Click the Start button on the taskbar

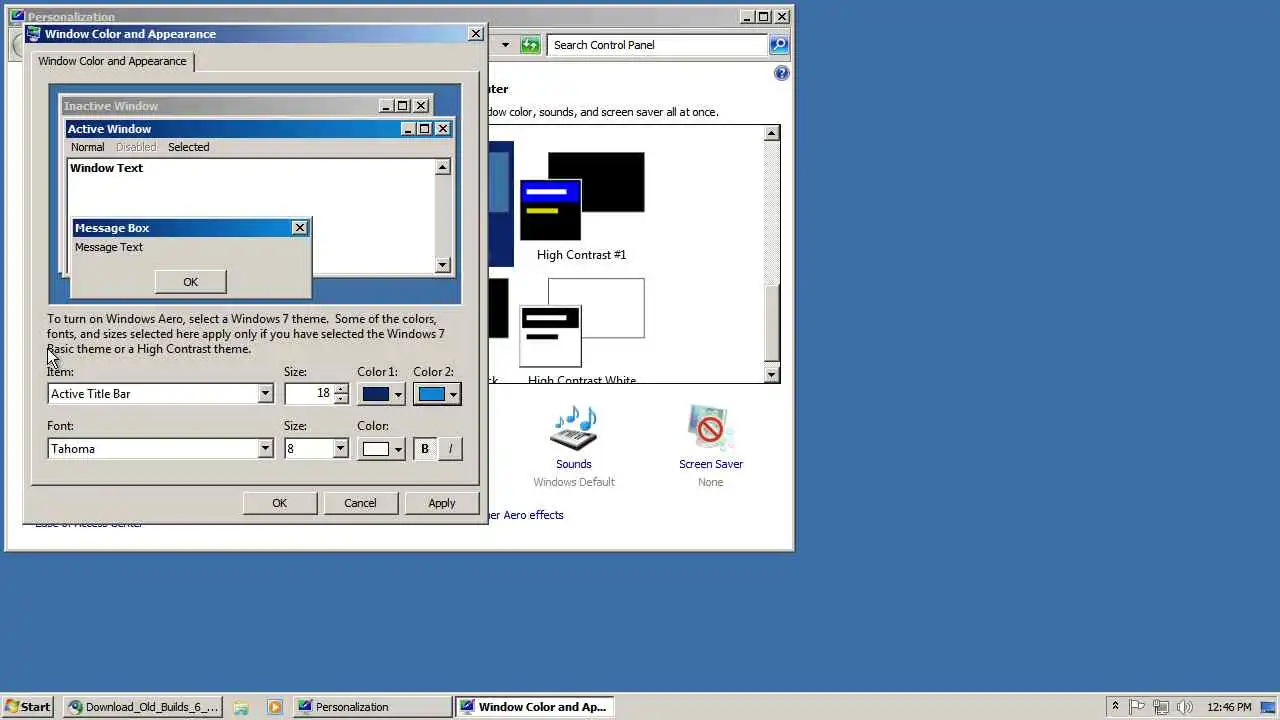tap(27, 706)
